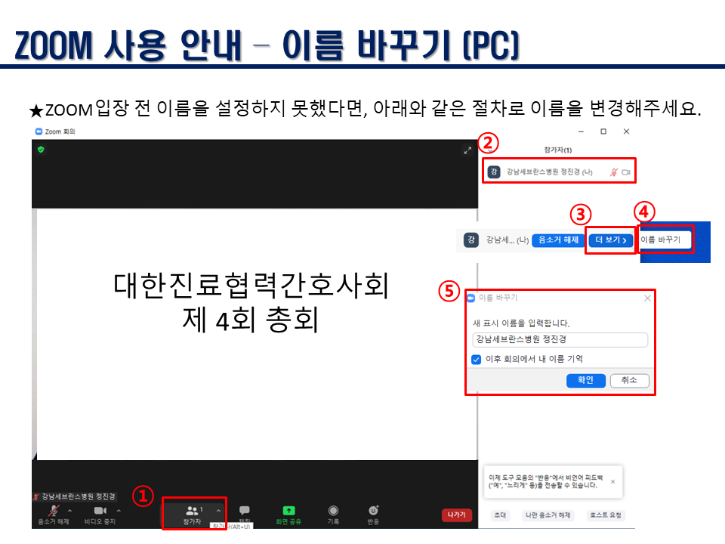Click the green 화면 공유 share screen icon
This screenshot has width=725, height=544.
[x=289, y=510]
